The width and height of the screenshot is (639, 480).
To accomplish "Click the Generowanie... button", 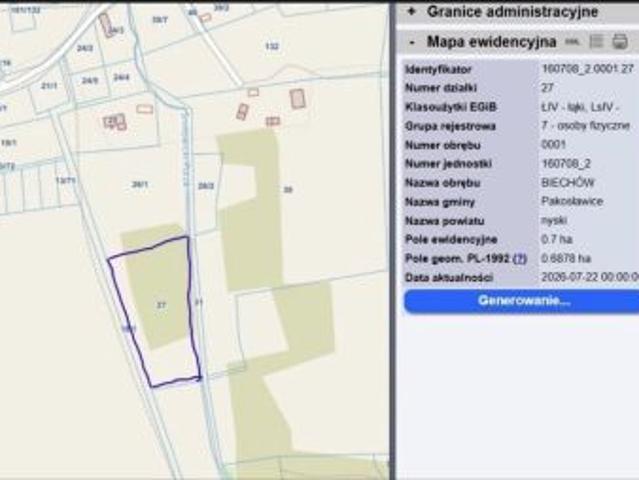I will pyautogui.click(x=523, y=301).
